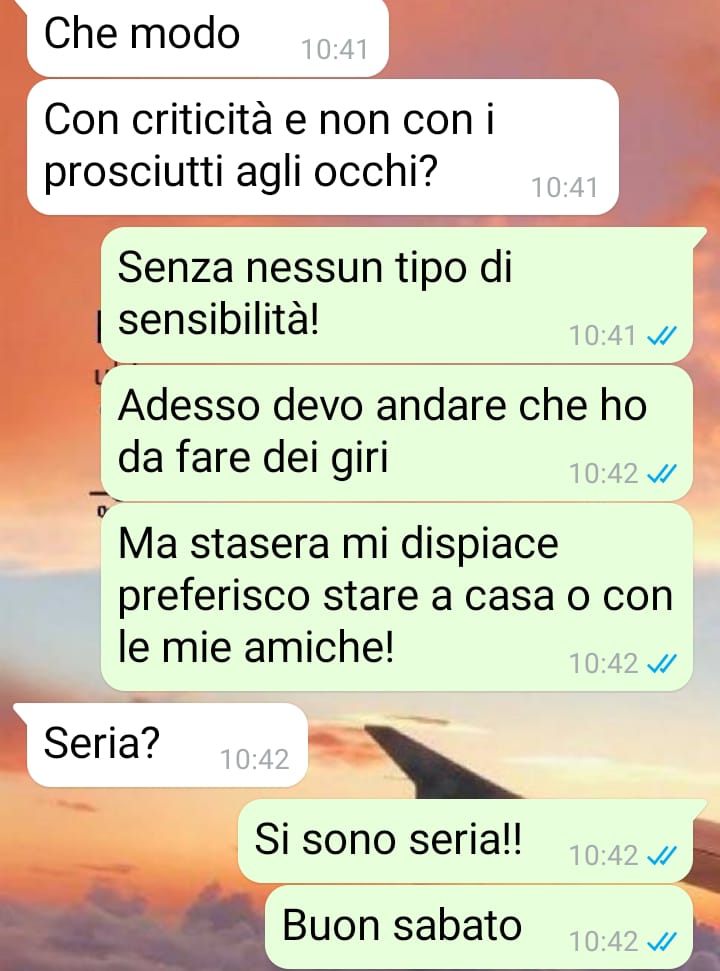Select the 'Buon sabato' message bubble
Viewport: 720px width, 971px height.
[x=479, y=927]
